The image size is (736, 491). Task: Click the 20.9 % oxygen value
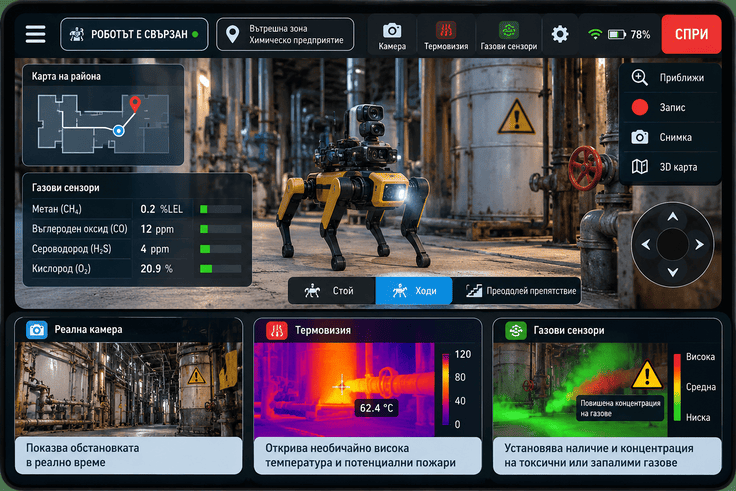click(156, 269)
